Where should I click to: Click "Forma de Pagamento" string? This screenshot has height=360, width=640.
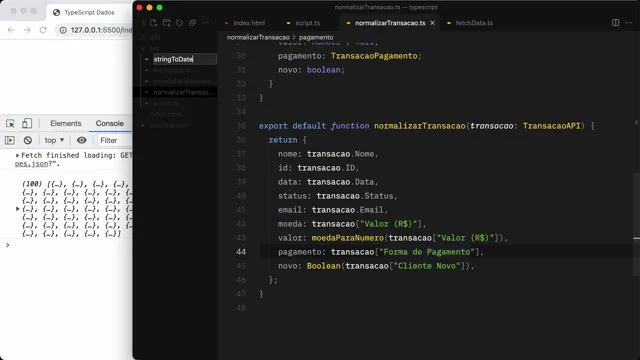pos(426,252)
